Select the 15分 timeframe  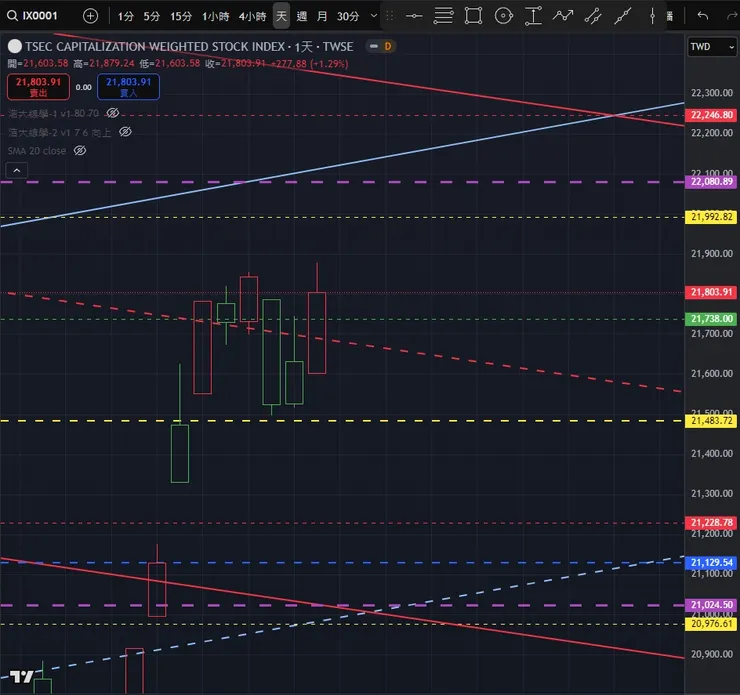coord(181,17)
